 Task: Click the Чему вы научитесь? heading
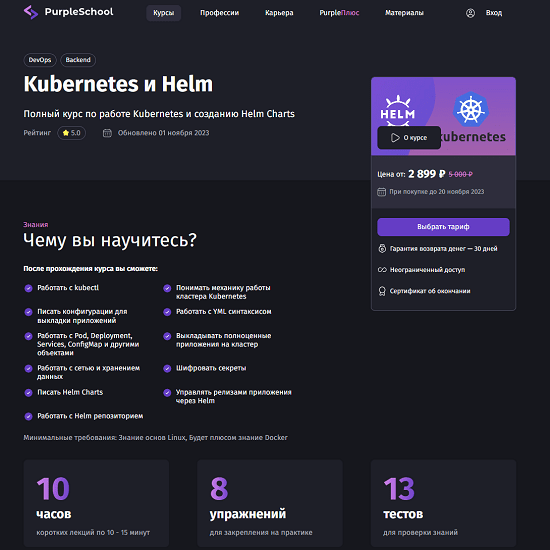[x=110, y=241]
